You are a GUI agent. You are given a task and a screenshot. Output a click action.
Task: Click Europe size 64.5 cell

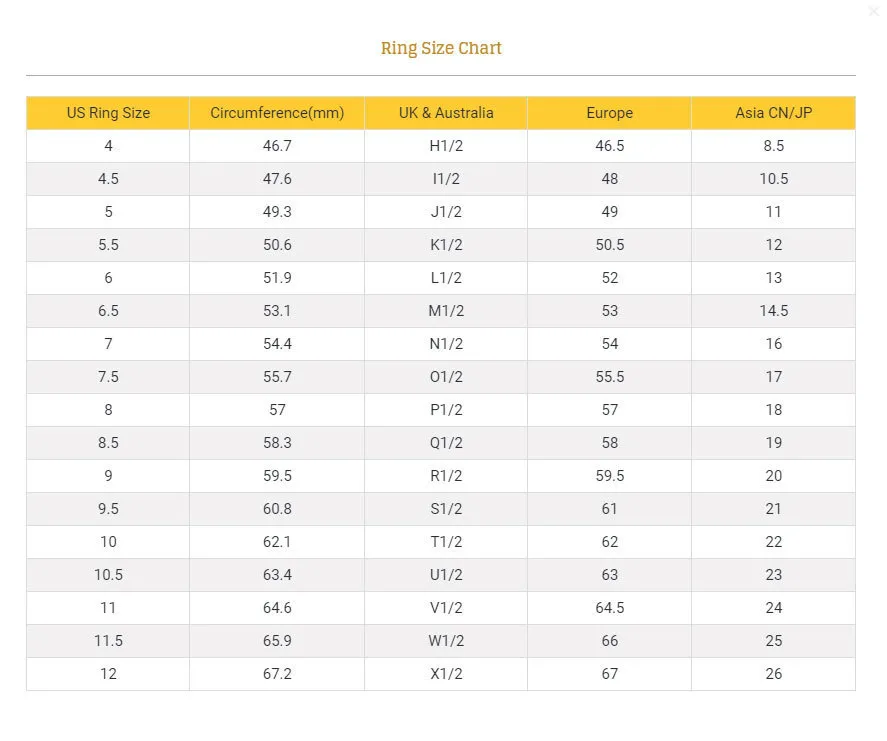point(609,608)
